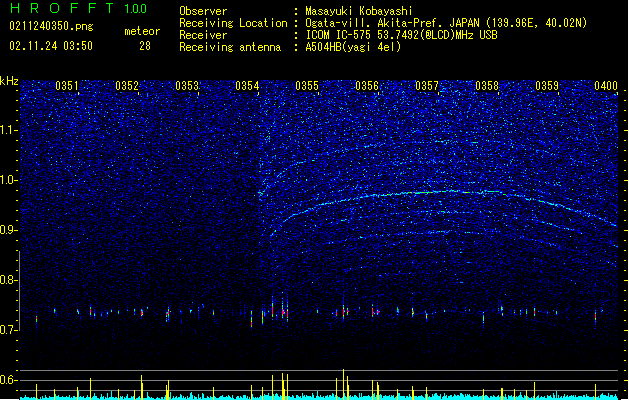
Task: Select the A504HB(yagi 4el) text
Action: pyautogui.click(x=353, y=47)
